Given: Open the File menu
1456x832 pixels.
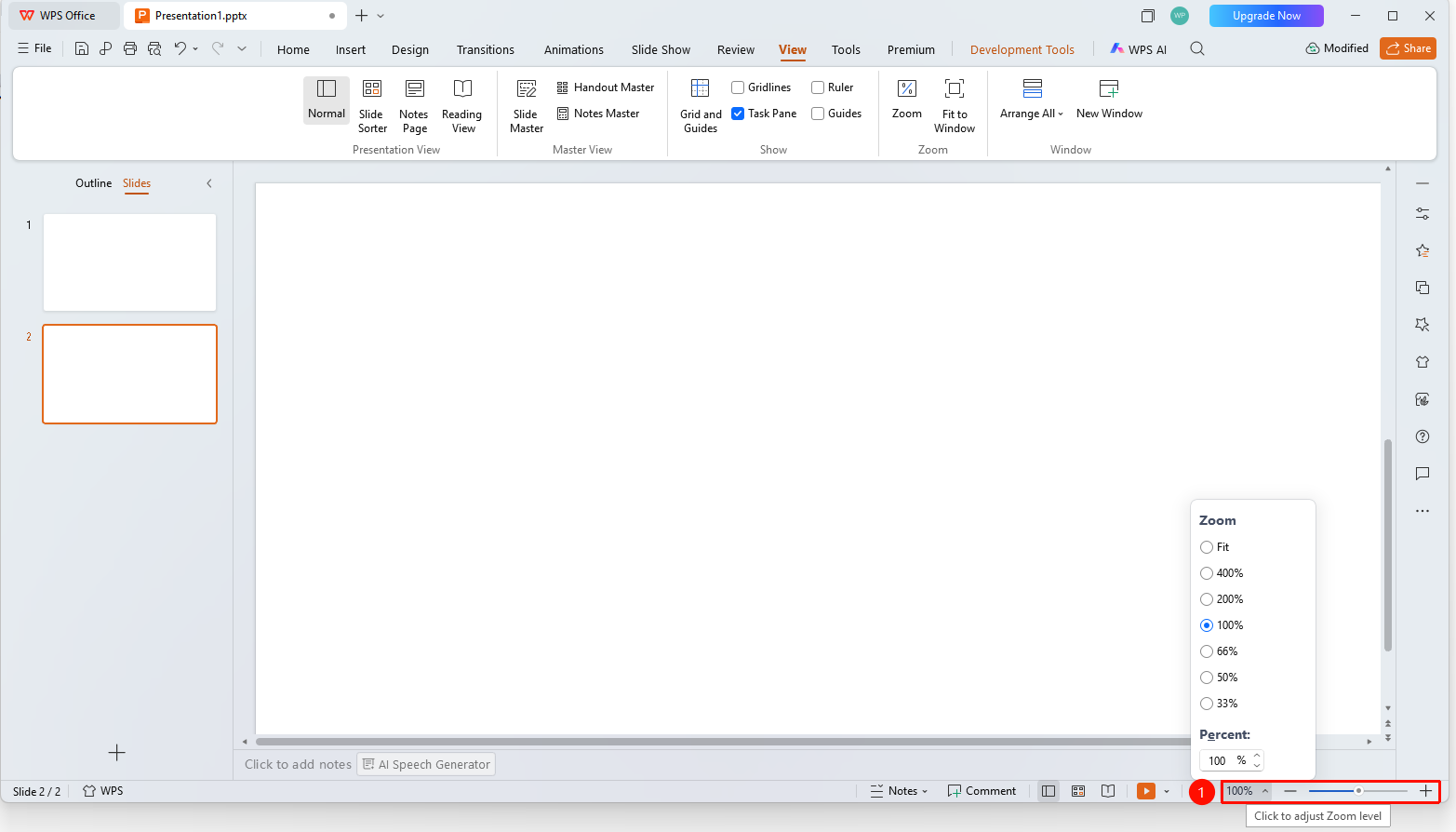Looking at the screenshot, I should point(34,48).
